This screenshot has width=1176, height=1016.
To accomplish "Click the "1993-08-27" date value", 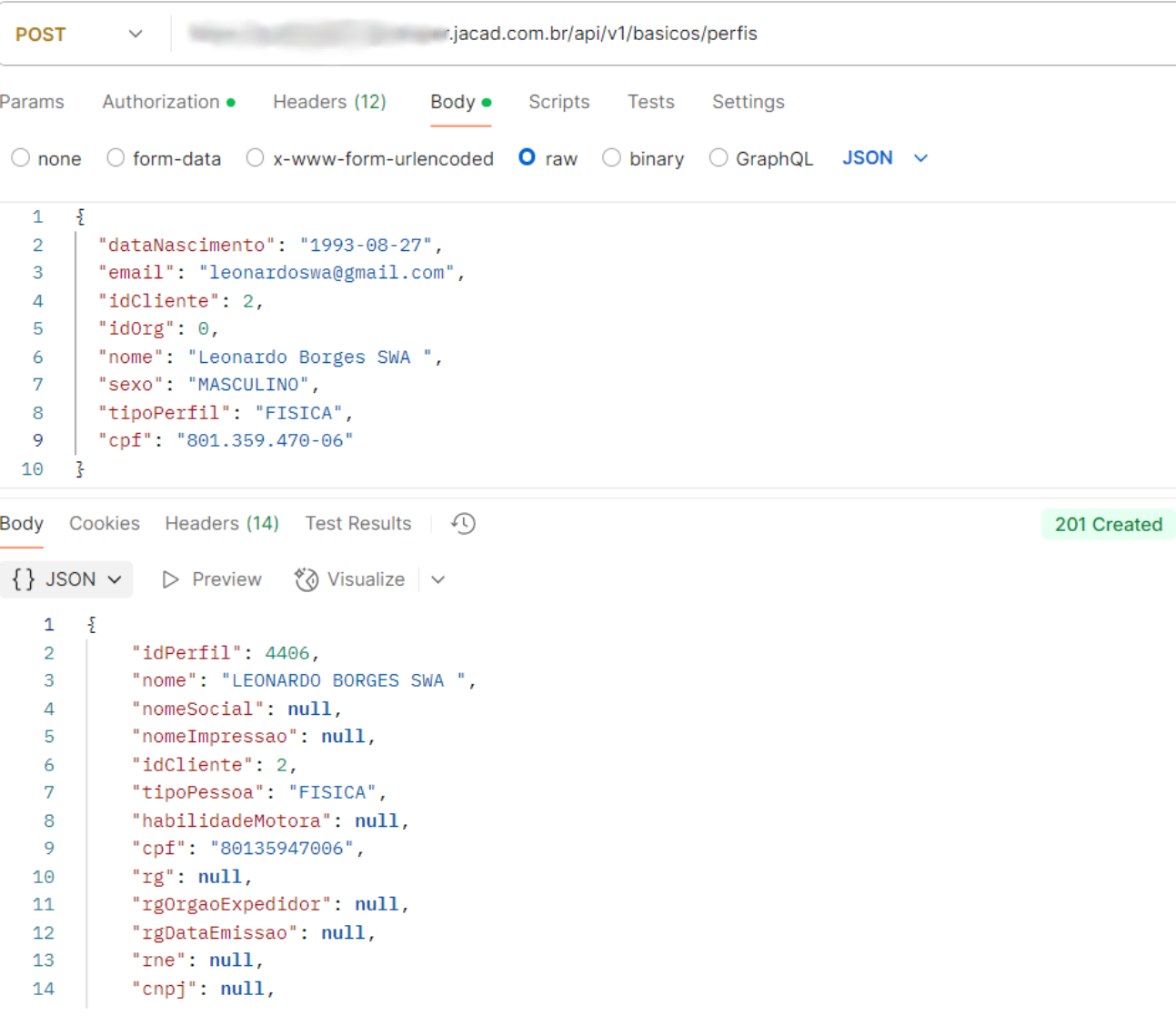I will point(366,246).
